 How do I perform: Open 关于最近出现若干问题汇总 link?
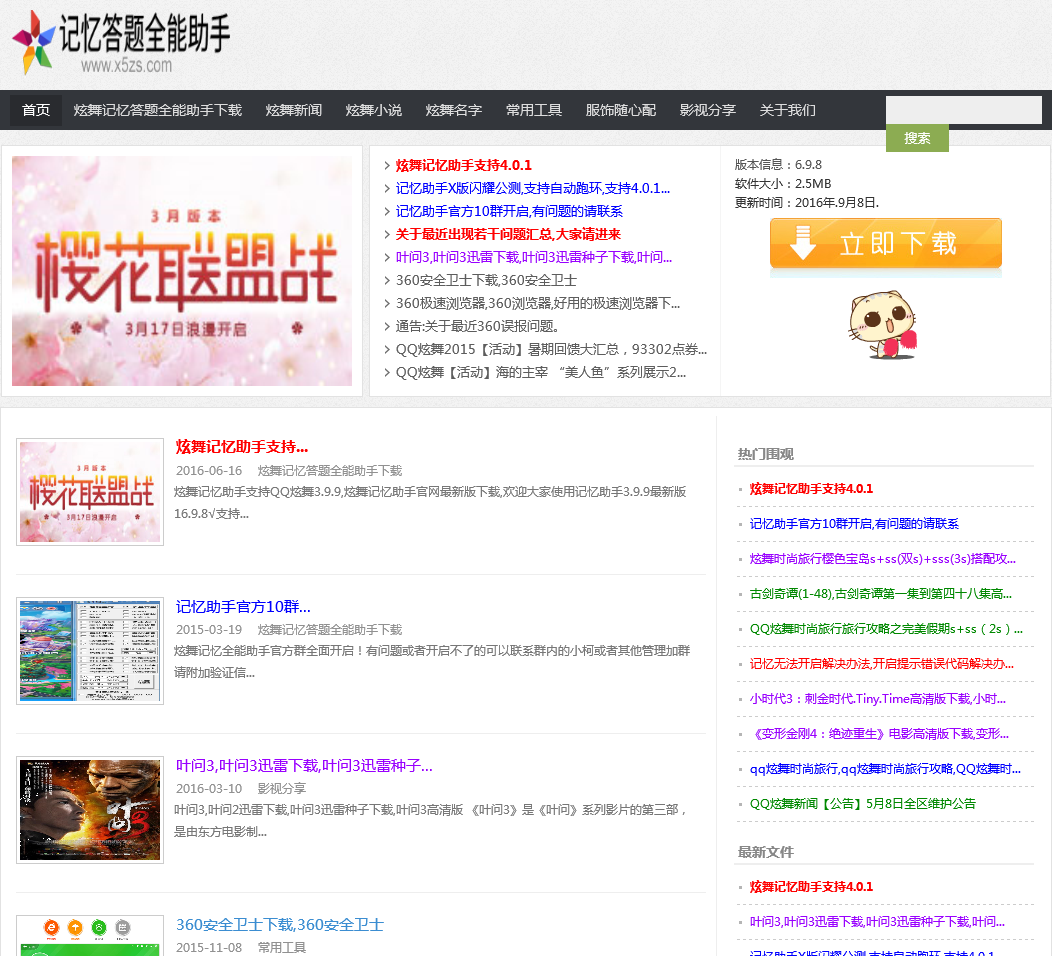508,234
